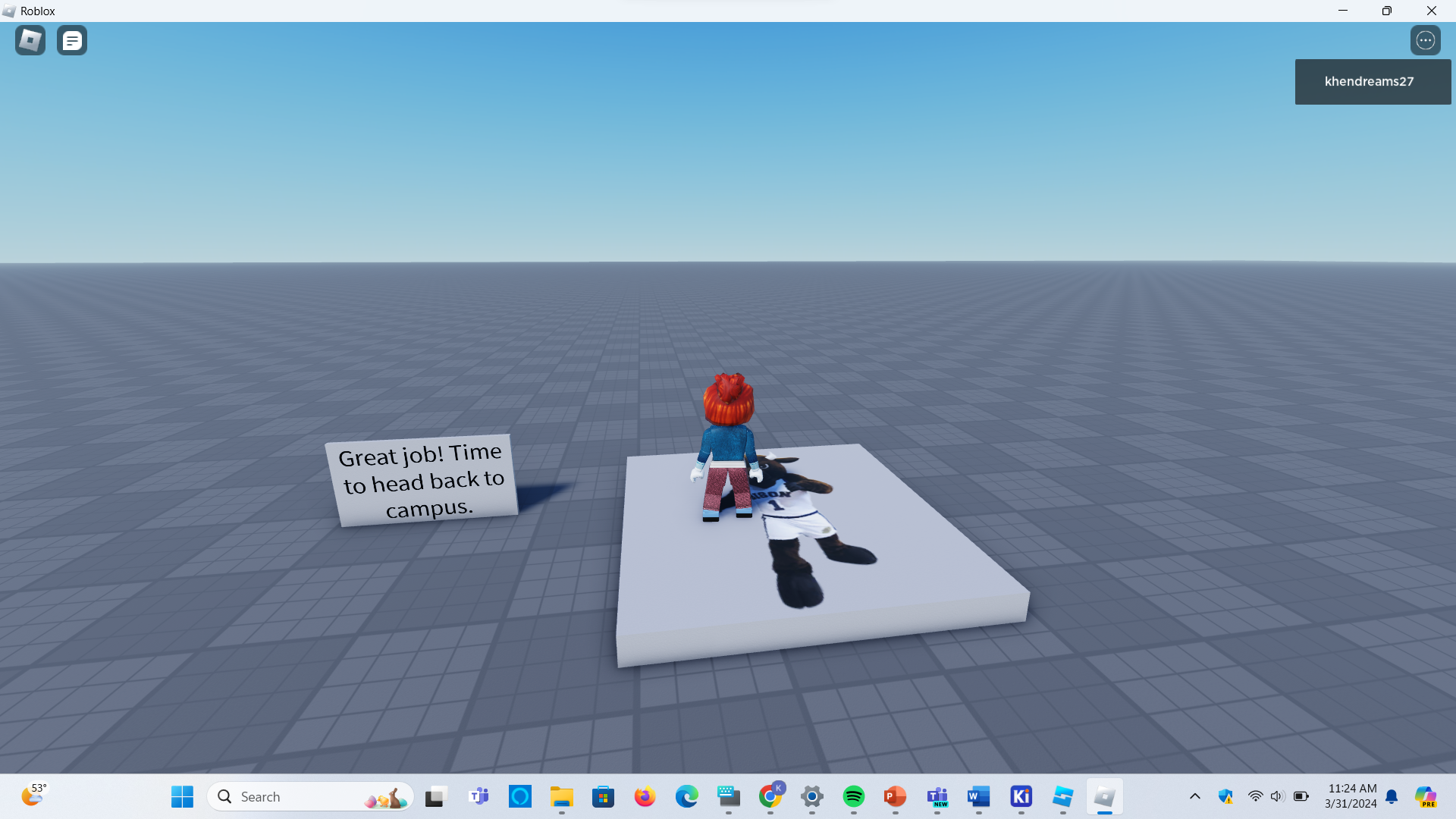Open Google Chrome from taskbar

point(770,796)
